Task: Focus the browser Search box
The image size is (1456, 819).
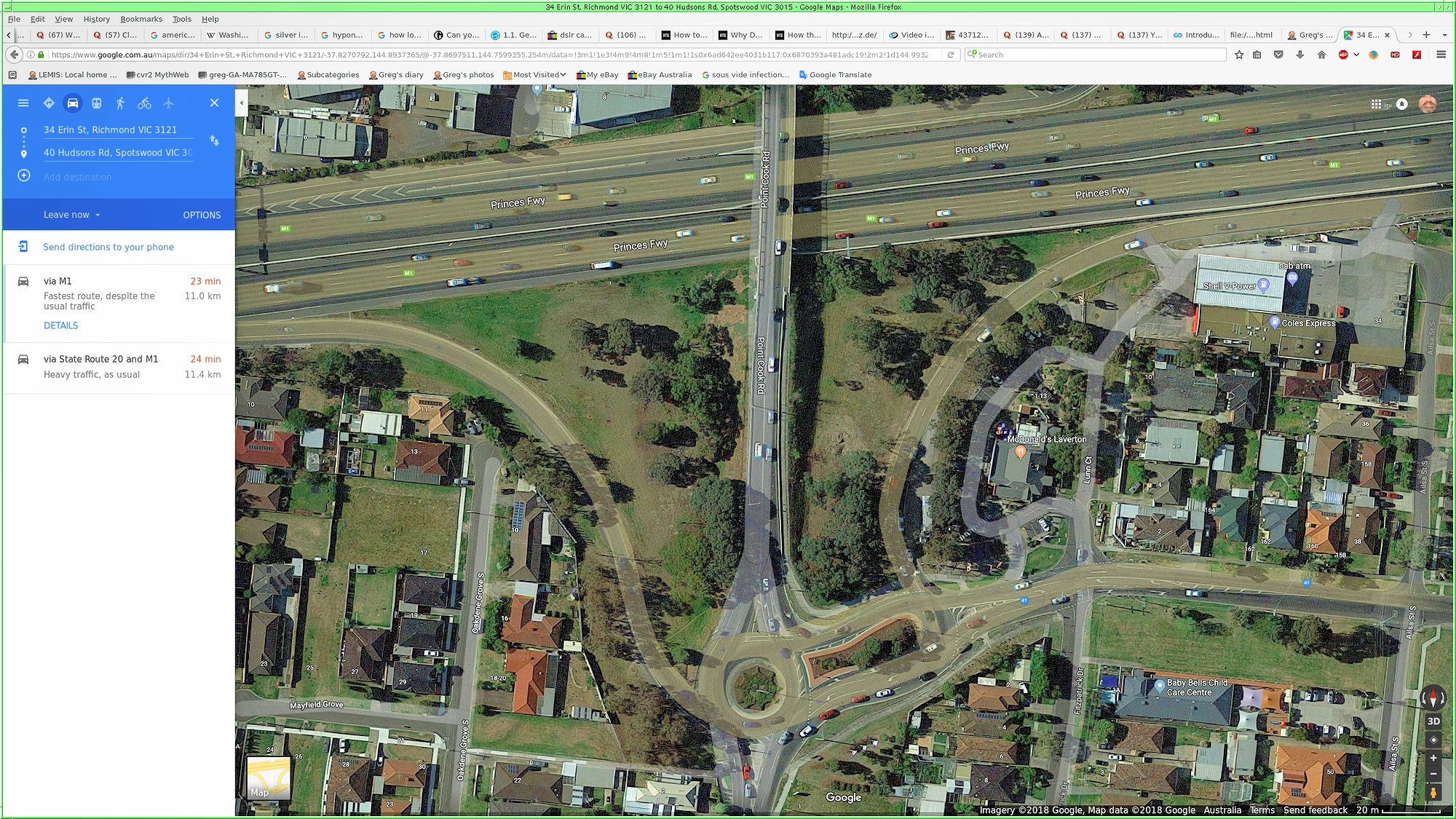Action: [x=1096, y=55]
